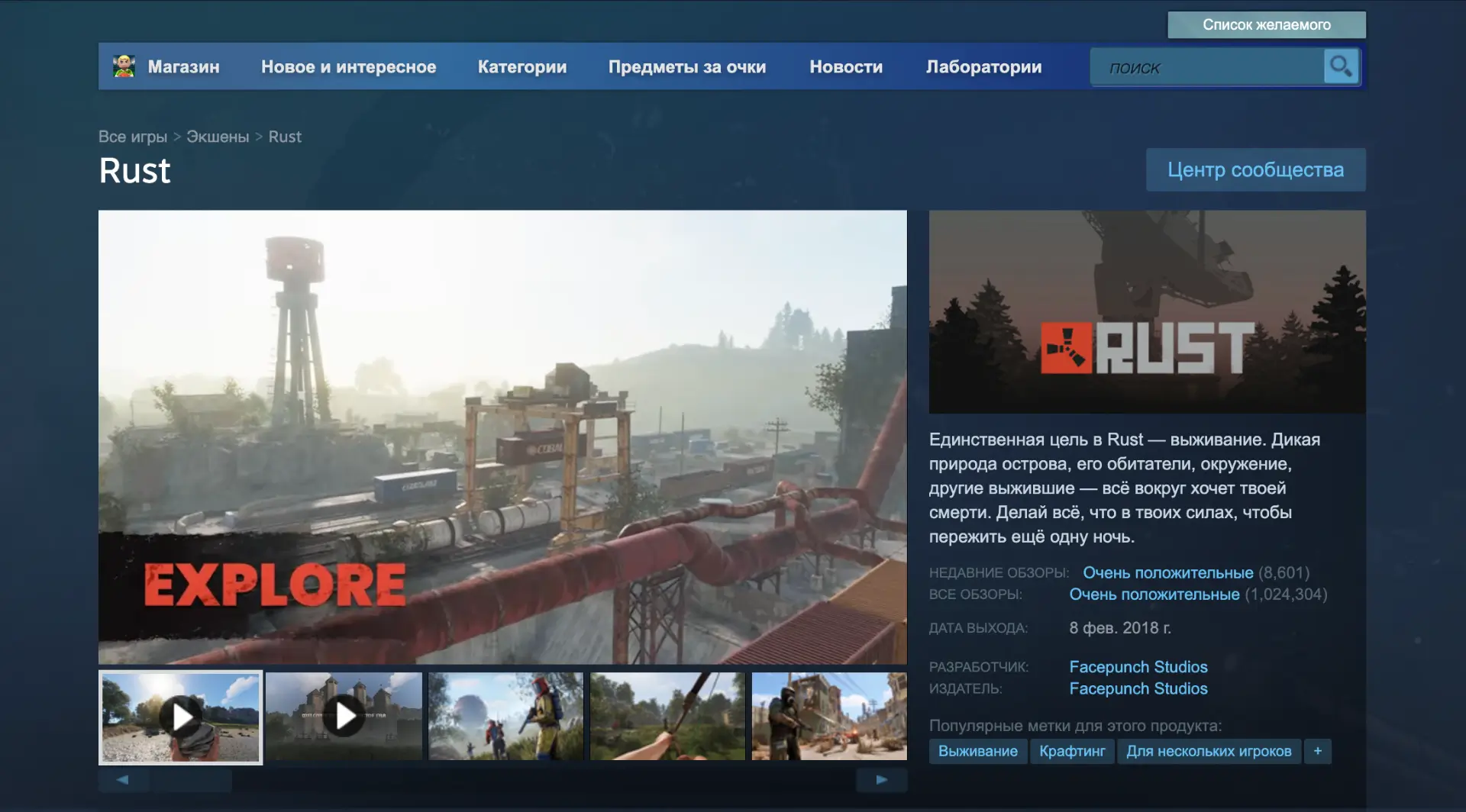The image size is (1466, 812).
Task: Play the first video thumbnail
Action: [181, 717]
